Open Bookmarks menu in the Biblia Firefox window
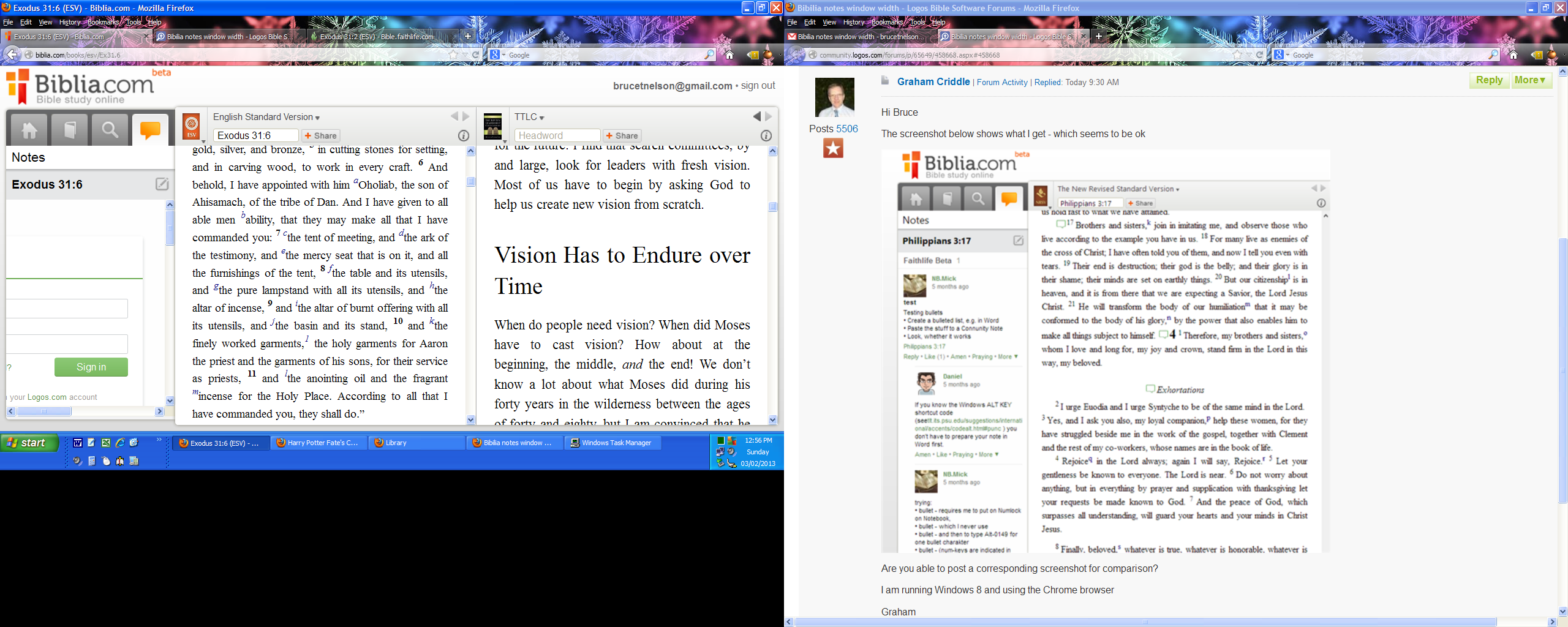This screenshot has height=627, width=1568. point(104,22)
